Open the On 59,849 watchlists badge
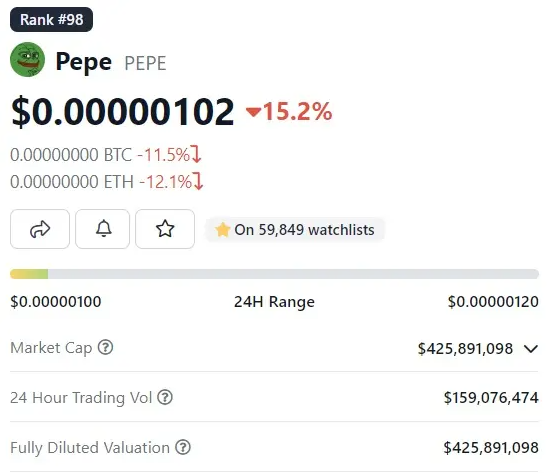This screenshot has height=473, width=558. click(x=295, y=230)
